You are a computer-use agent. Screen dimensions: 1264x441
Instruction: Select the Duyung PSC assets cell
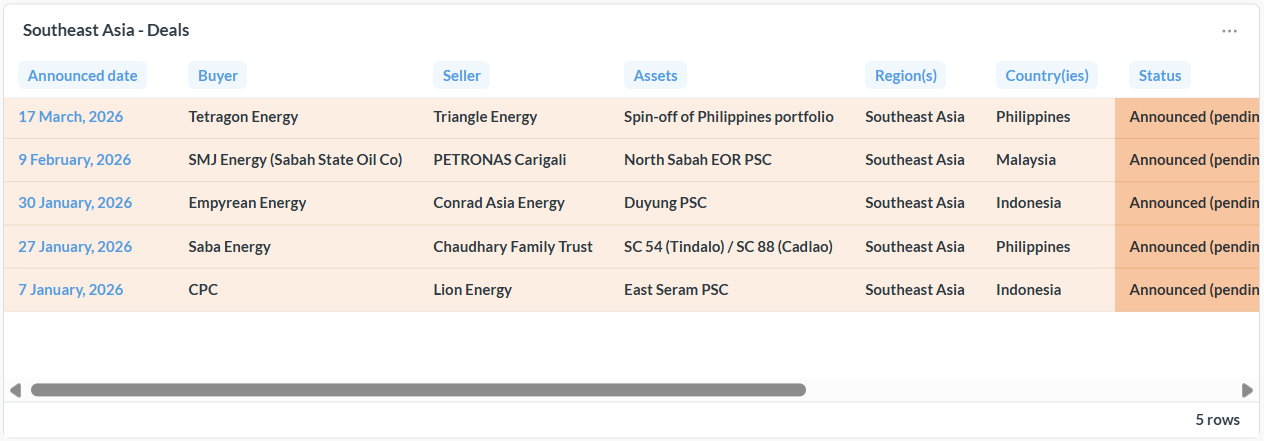click(x=665, y=203)
